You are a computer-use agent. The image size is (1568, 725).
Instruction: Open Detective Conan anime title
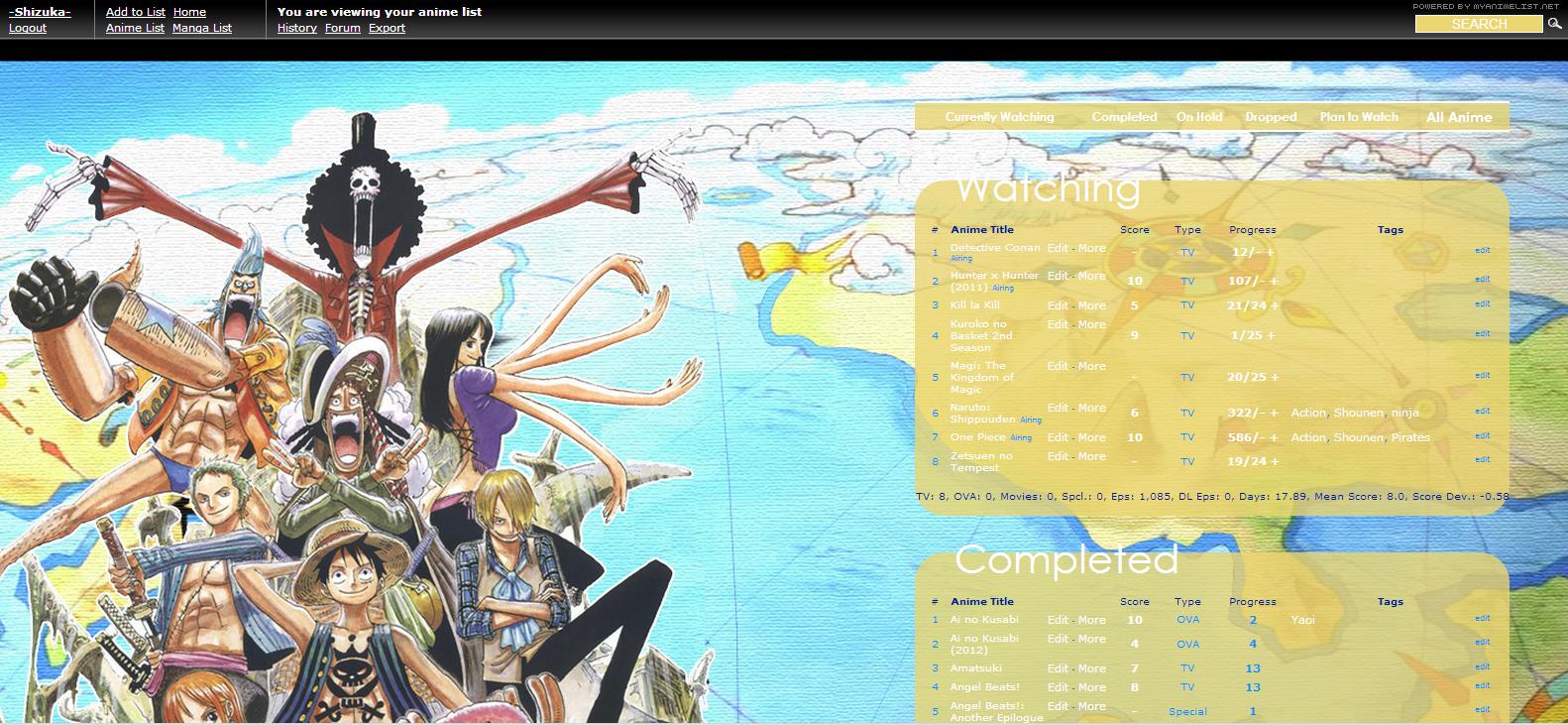coord(995,248)
